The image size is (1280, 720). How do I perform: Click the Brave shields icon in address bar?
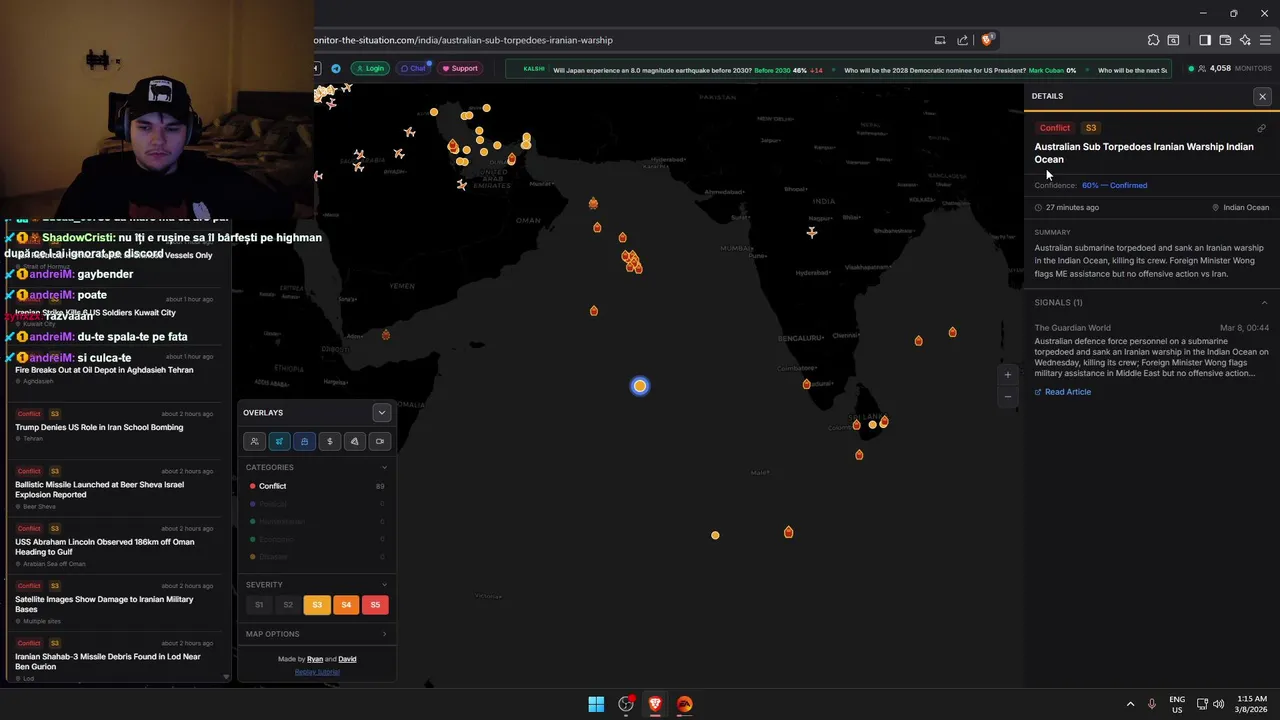point(987,40)
